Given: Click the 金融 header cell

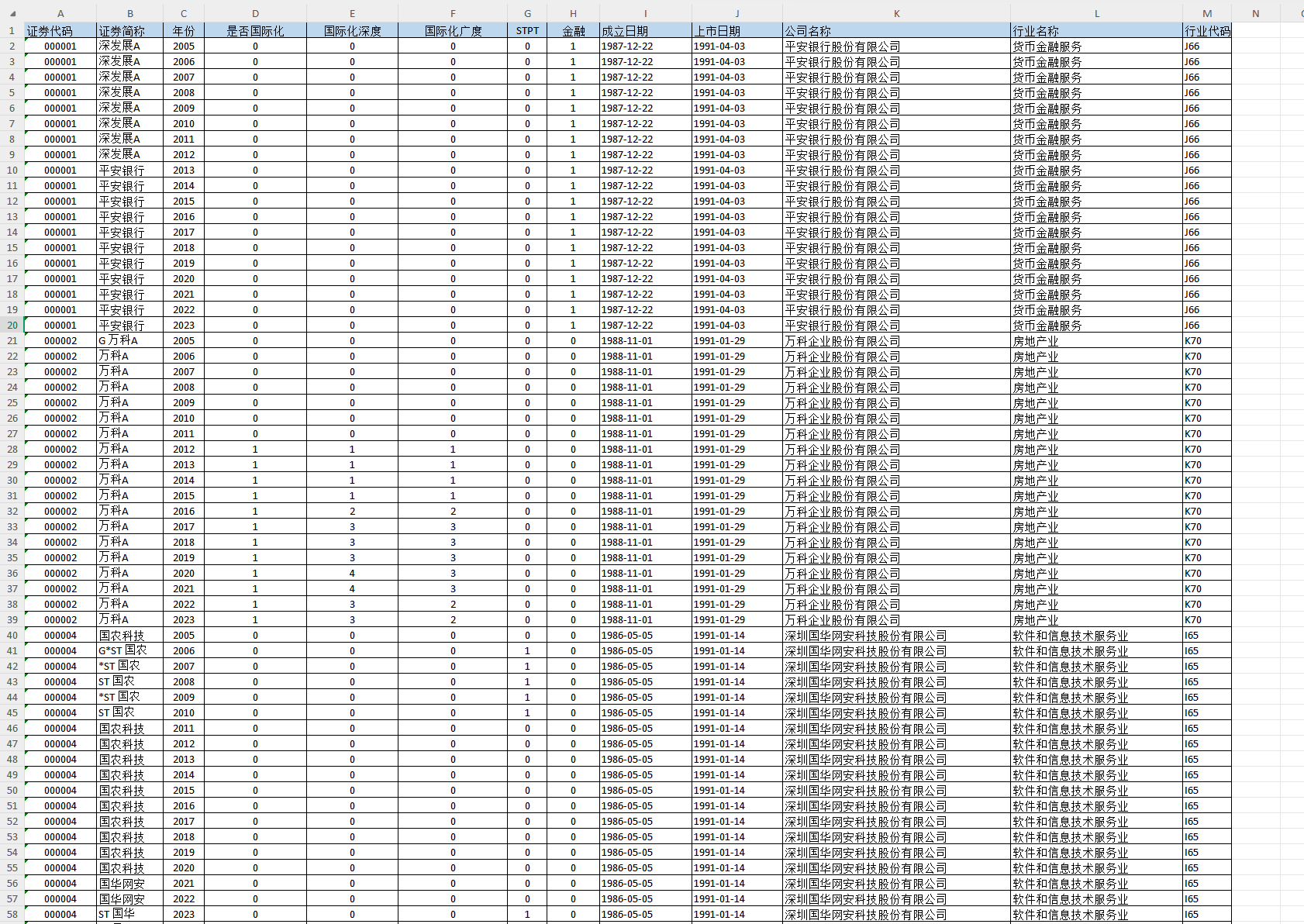Looking at the screenshot, I should (x=573, y=31).
